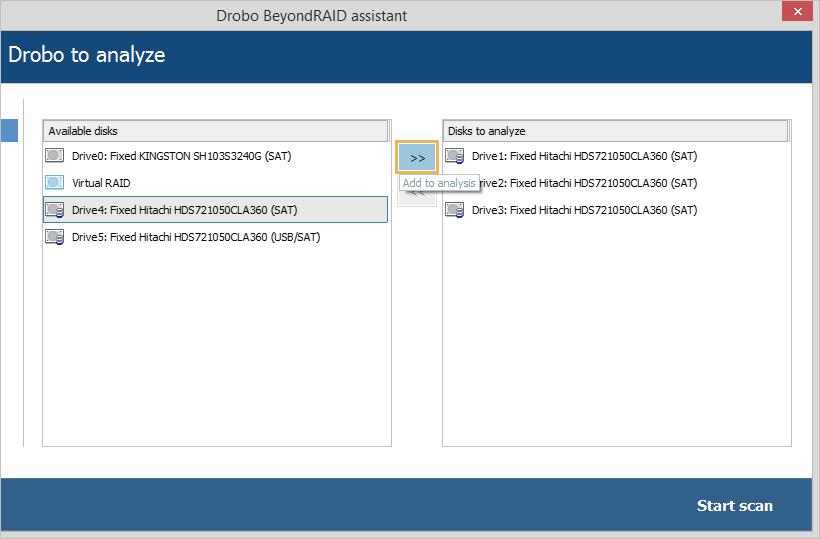The width and height of the screenshot is (820, 539).
Task: Select the Drive5 Hitachi (USB/SAT) label text
Action: tap(196, 237)
